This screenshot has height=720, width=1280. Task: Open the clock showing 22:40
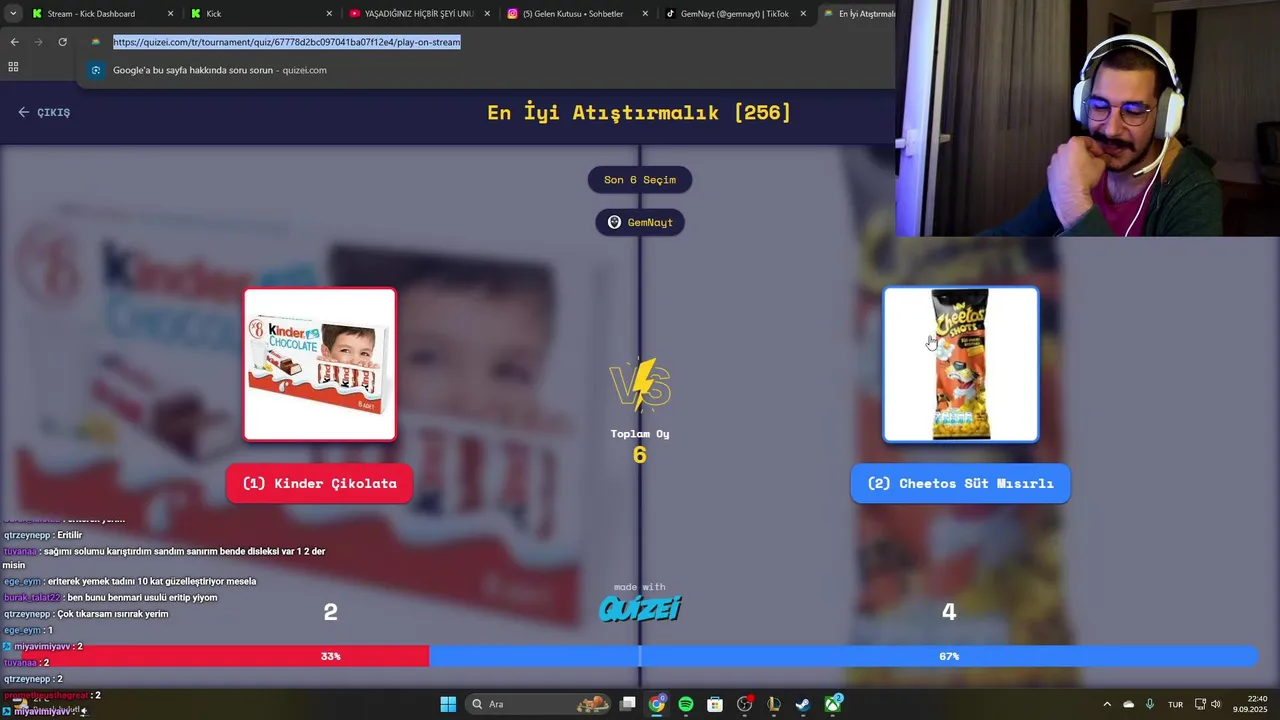pyautogui.click(x=1250, y=704)
